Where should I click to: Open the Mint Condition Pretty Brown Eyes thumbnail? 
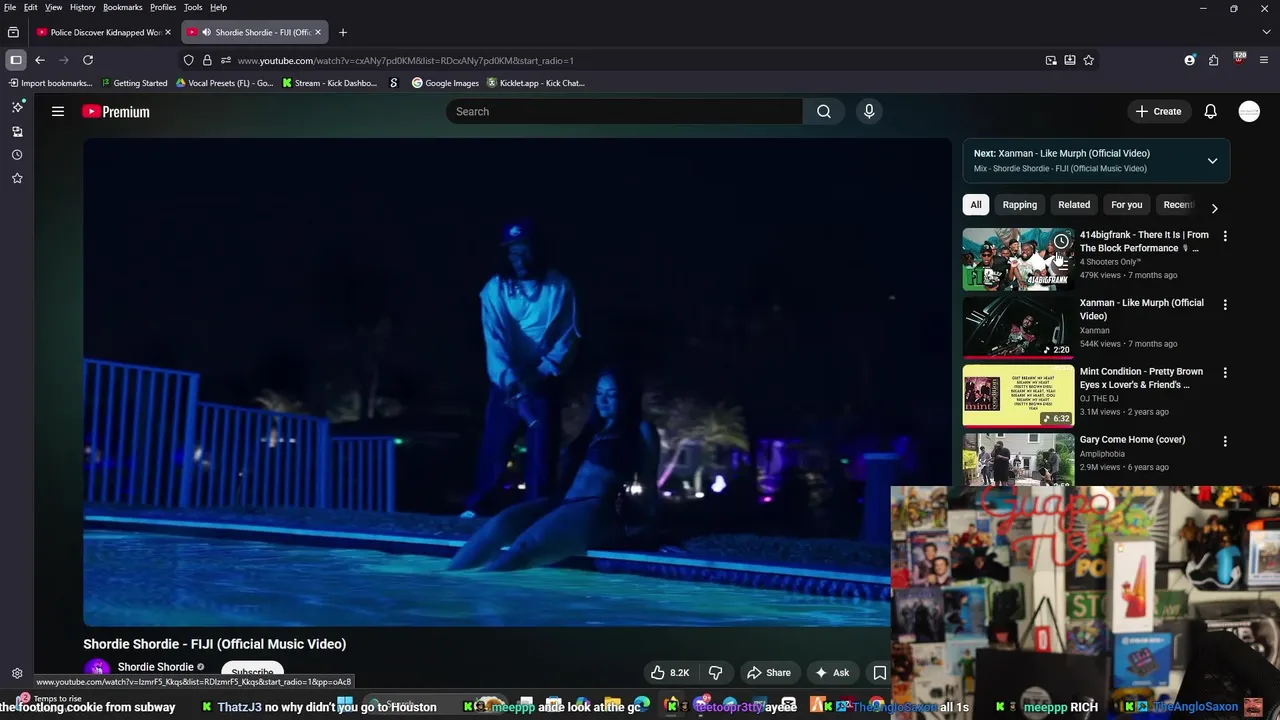(x=1018, y=396)
